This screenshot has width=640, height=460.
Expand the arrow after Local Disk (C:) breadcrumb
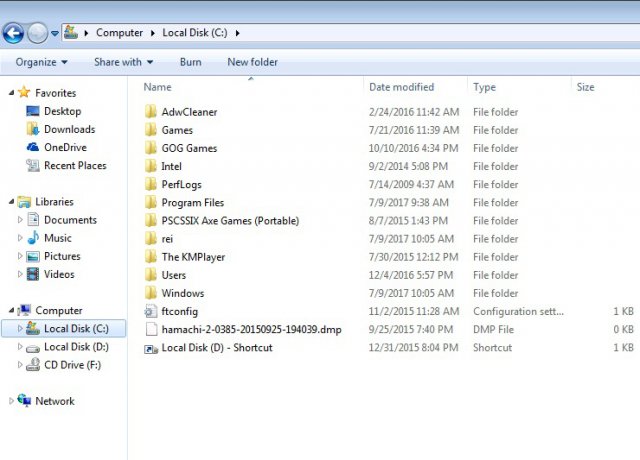point(237,33)
